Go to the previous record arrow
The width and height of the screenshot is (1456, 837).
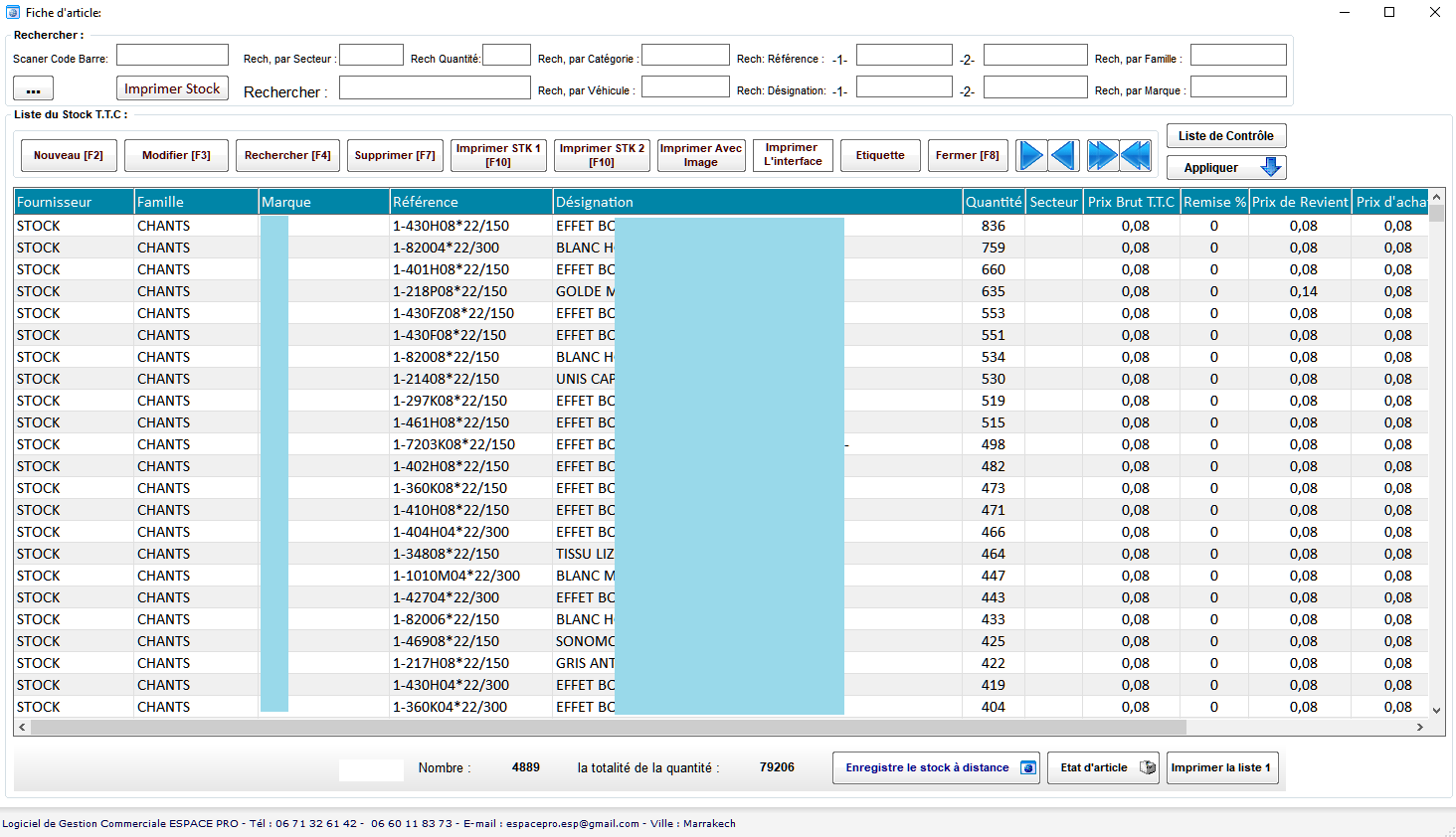click(1064, 156)
